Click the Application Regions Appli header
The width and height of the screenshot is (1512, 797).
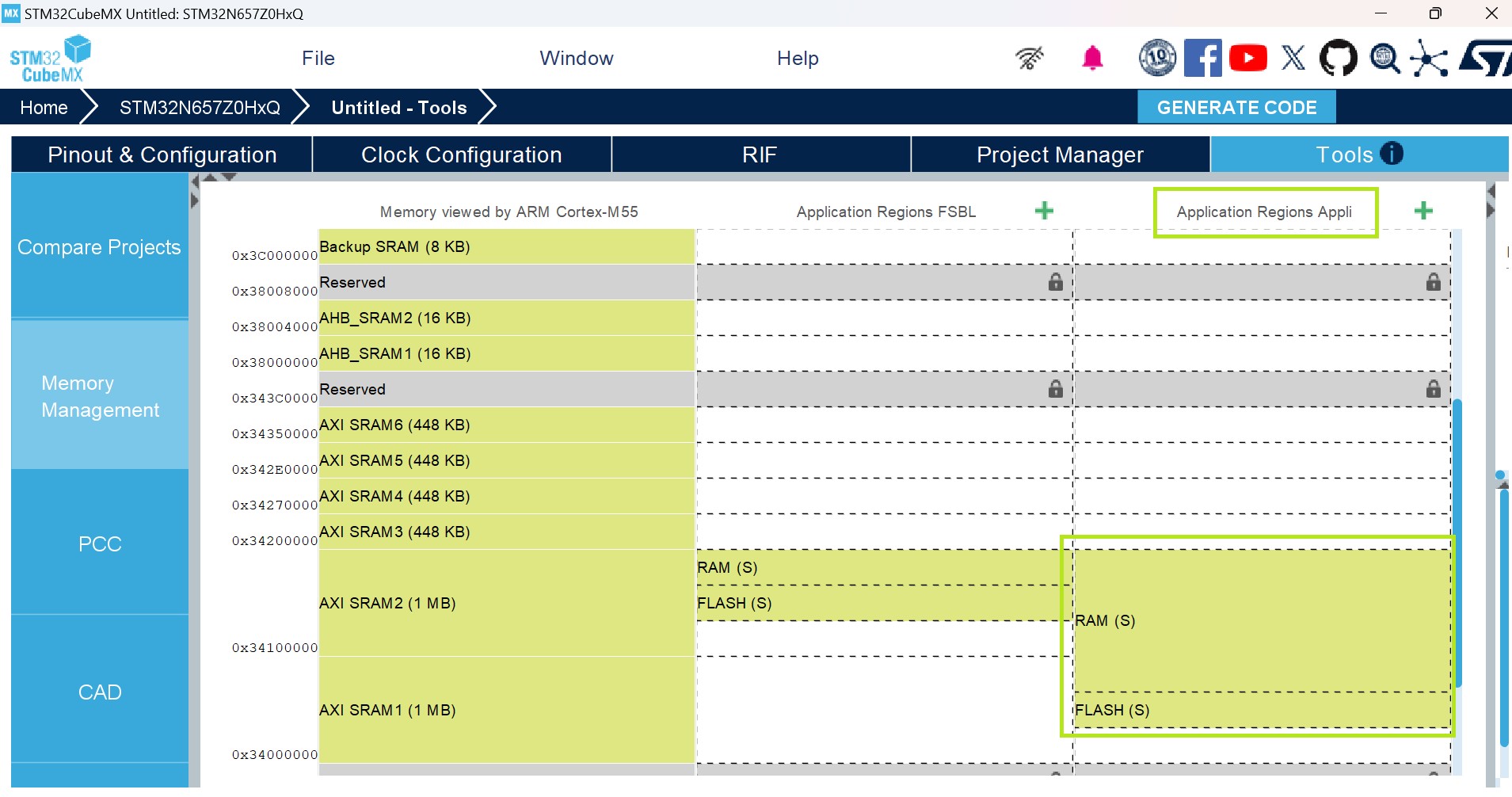[x=1264, y=212]
